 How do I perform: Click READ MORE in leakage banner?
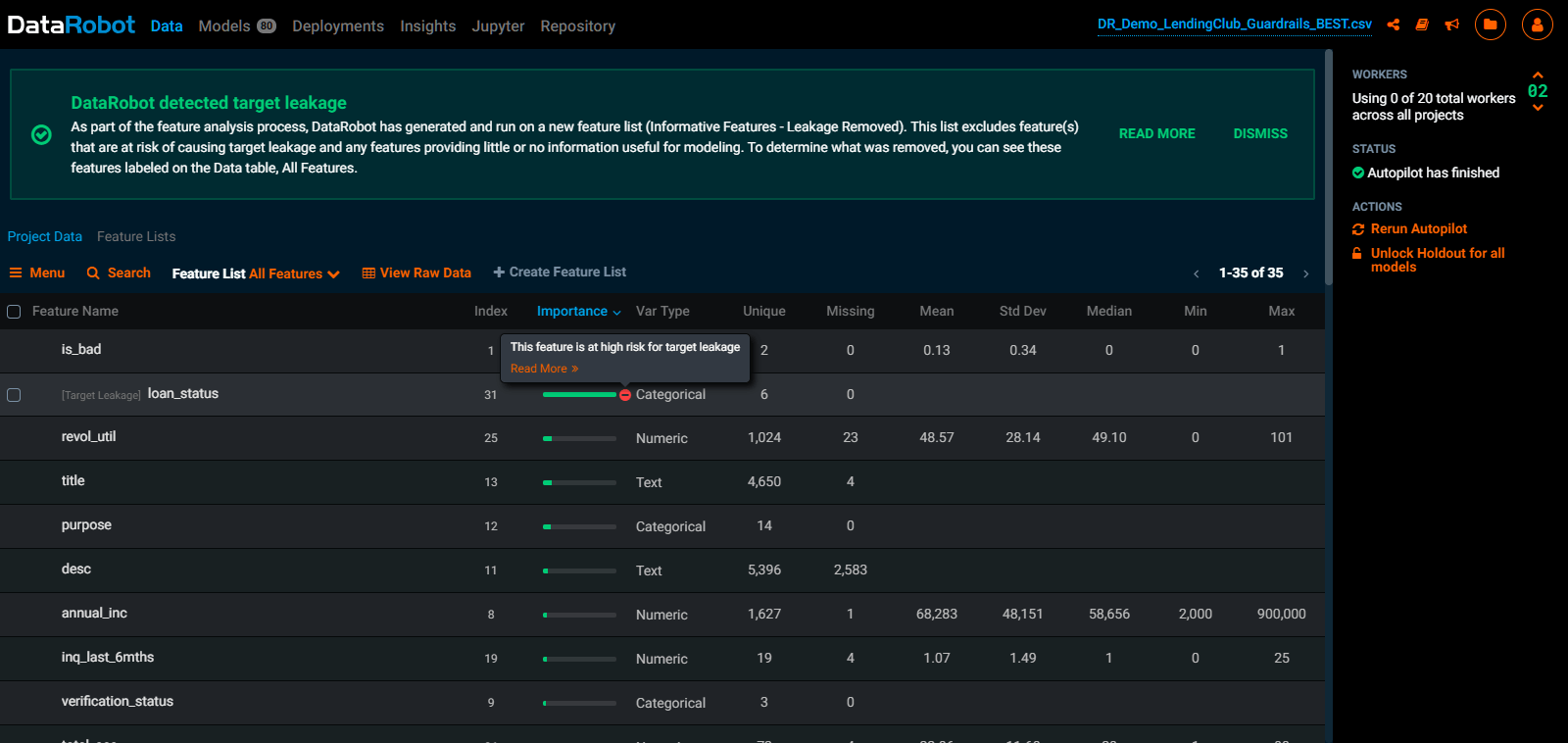click(1157, 133)
